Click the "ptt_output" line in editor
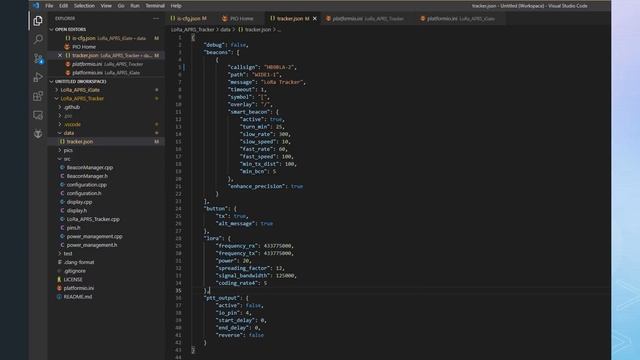The width and height of the screenshot is (640, 360). point(227,298)
